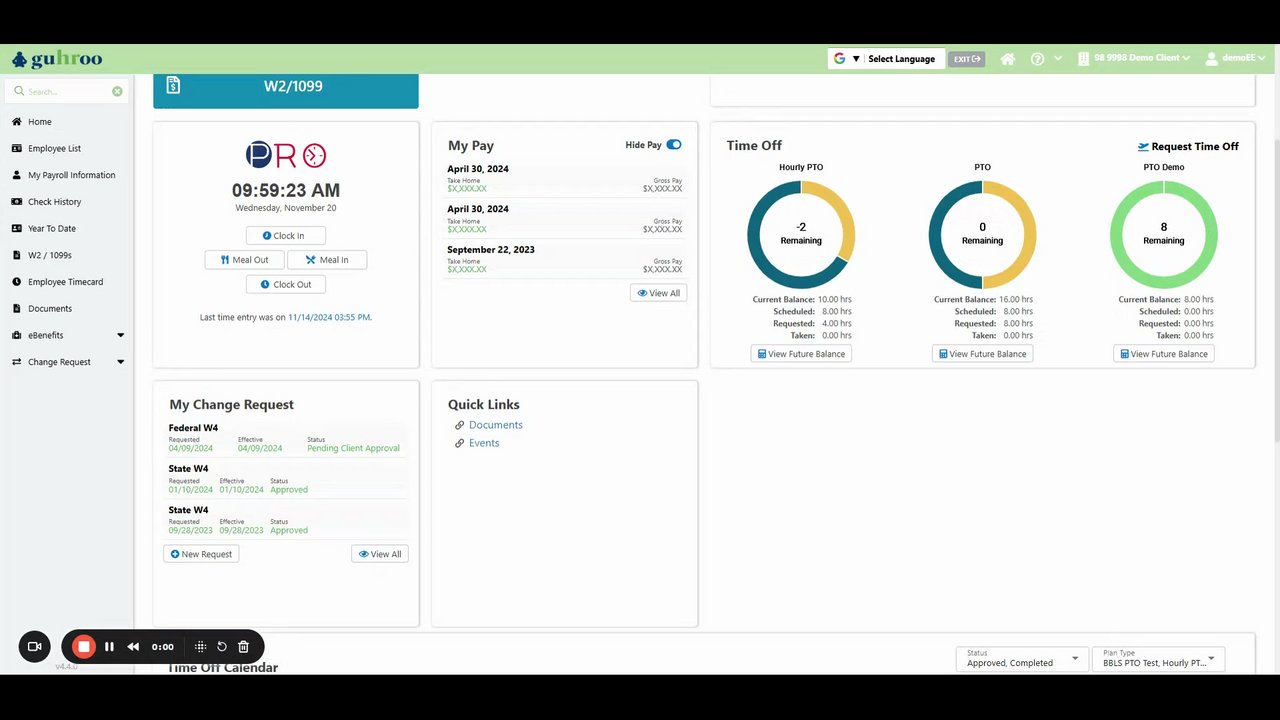The image size is (1280, 720).
Task: Stop the recording with red stop button
Action: [x=84, y=647]
